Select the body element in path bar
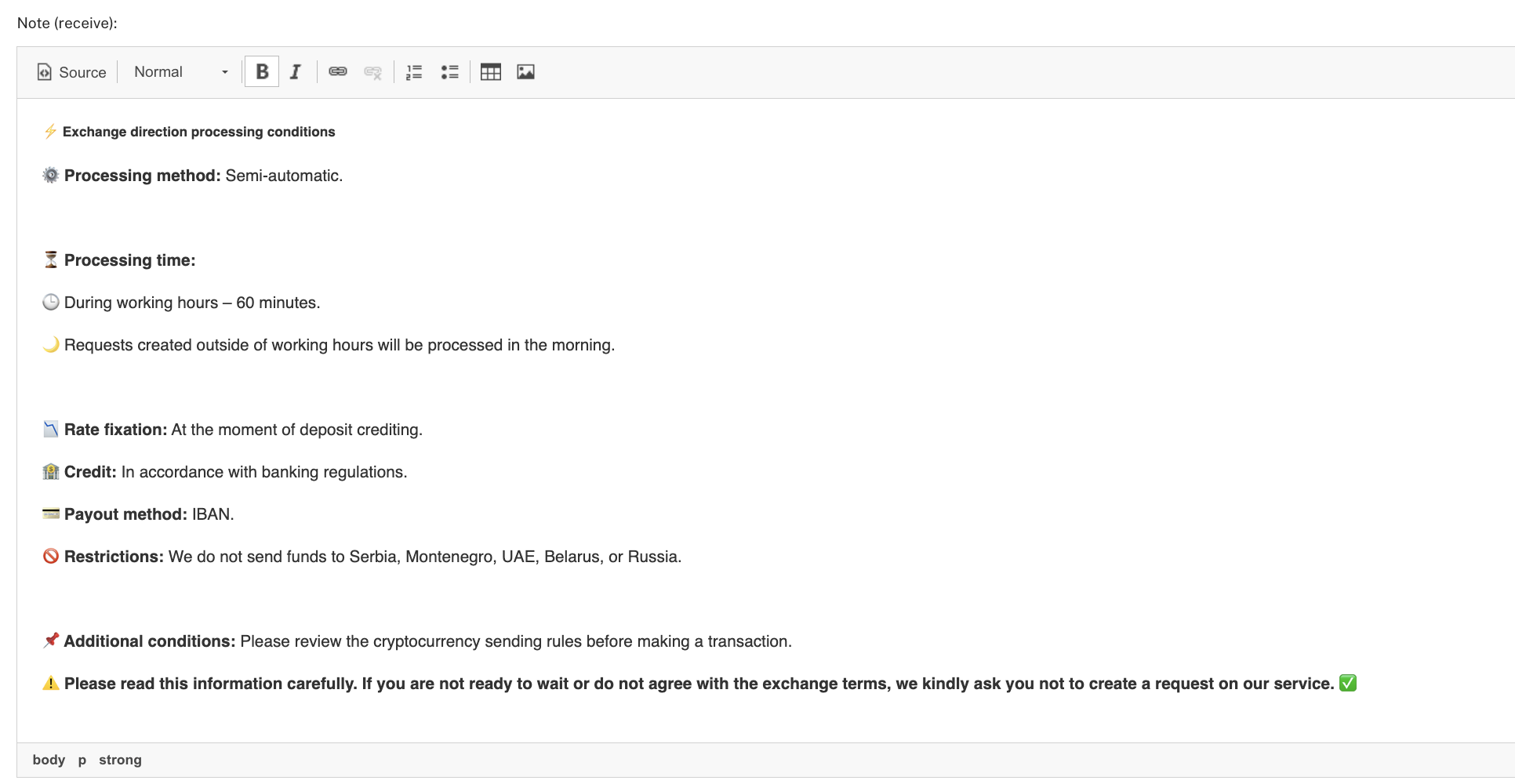The width and height of the screenshot is (1515, 784). [49, 760]
